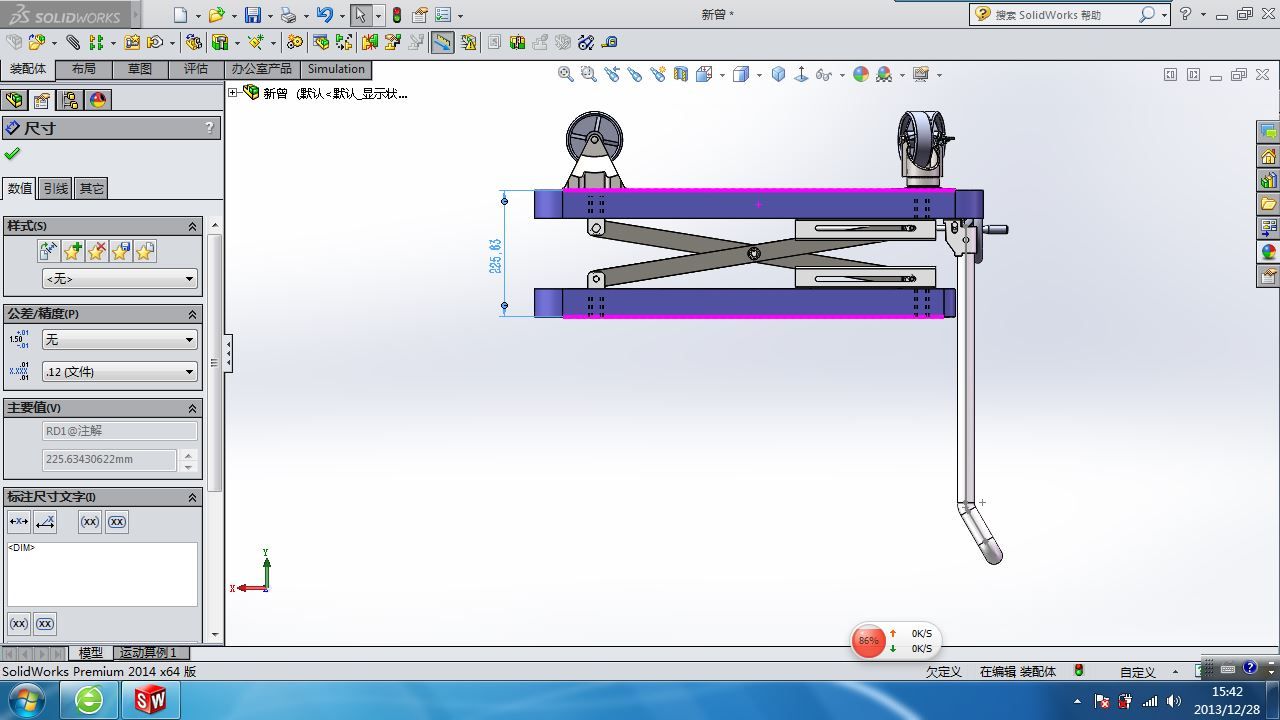Click the New document icon
The height and width of the screenshot is (720, 1280).
[x=180, y=15]
